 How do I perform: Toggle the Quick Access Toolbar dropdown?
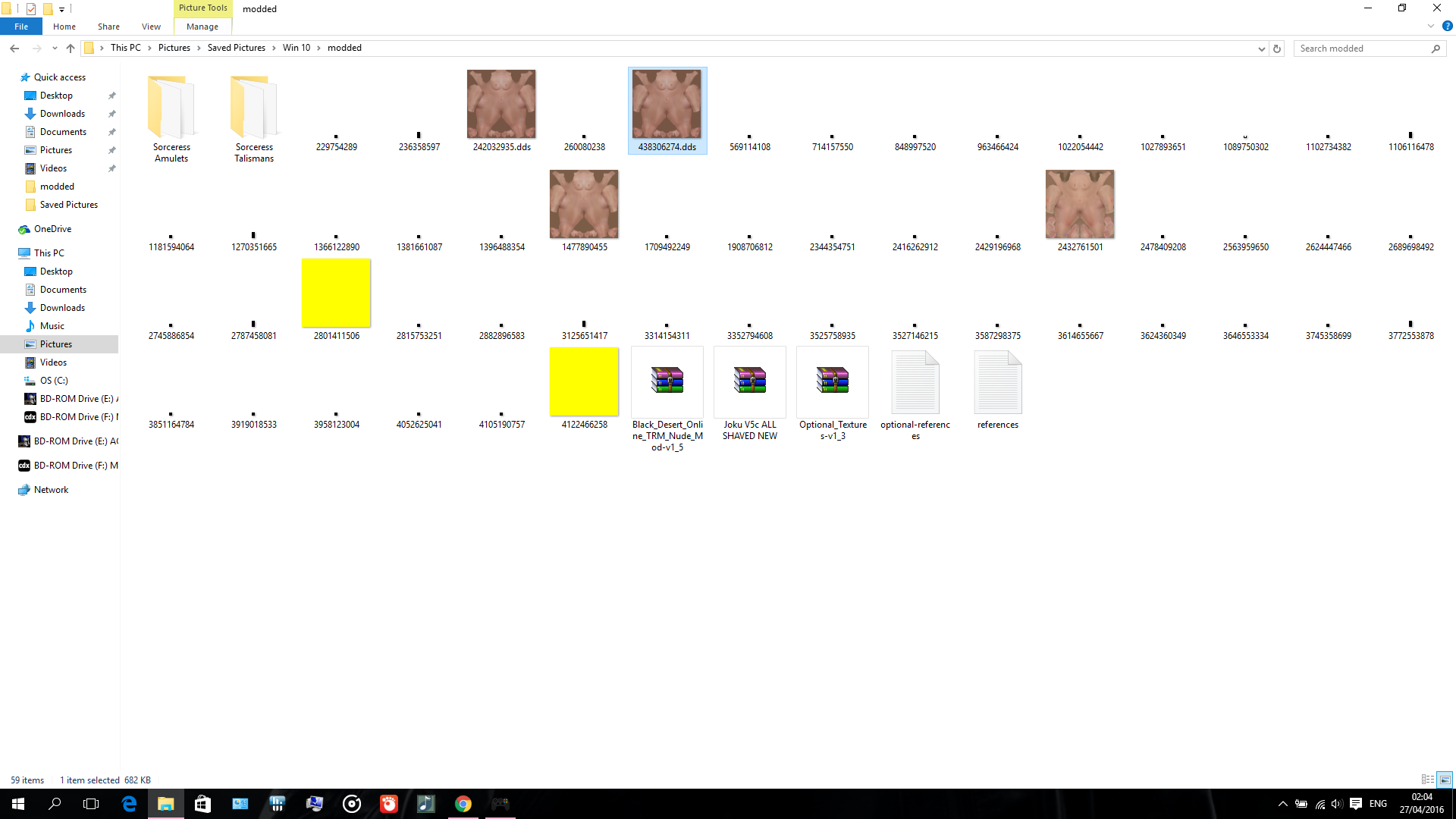click(x=62, y=9)
